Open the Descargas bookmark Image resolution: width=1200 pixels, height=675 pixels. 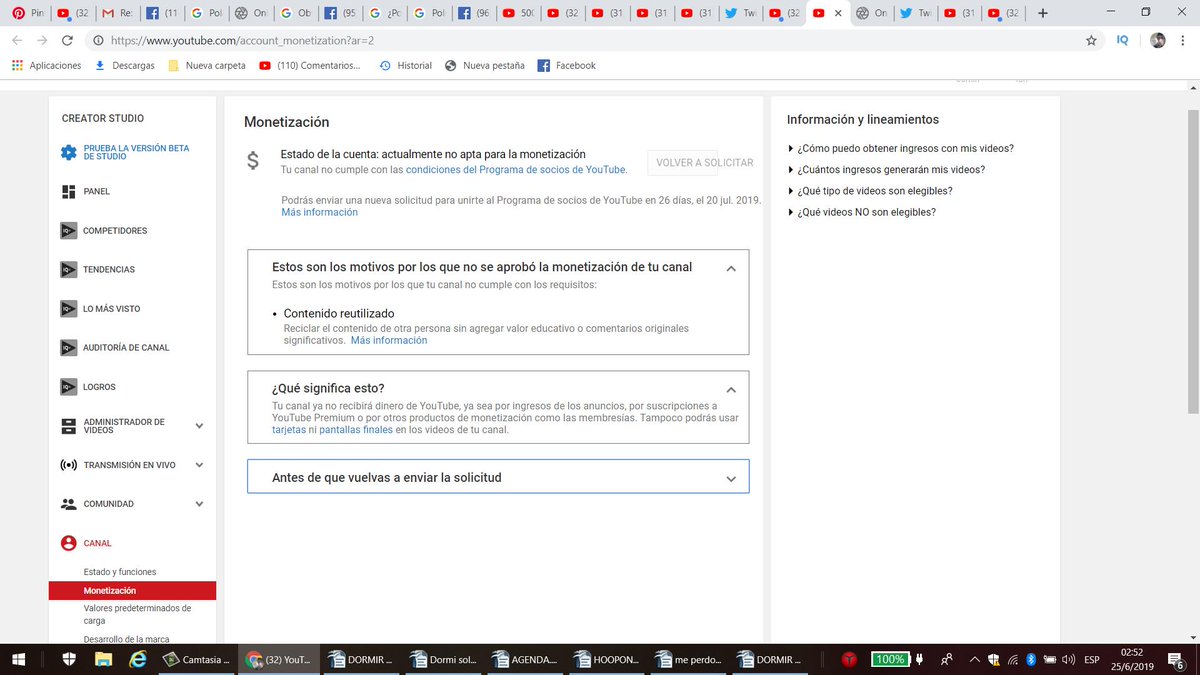[x=124, y=65]
